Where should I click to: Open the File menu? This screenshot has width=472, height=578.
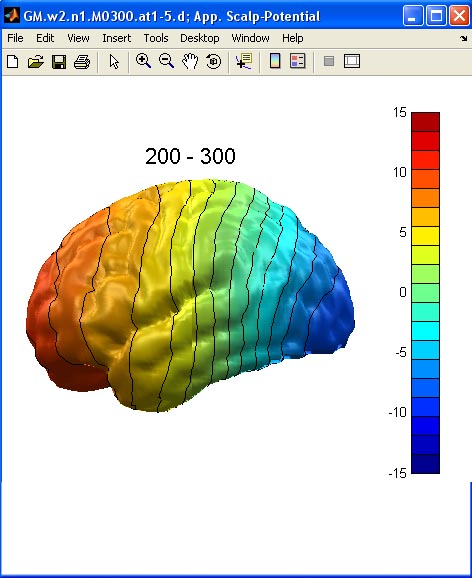15,38
